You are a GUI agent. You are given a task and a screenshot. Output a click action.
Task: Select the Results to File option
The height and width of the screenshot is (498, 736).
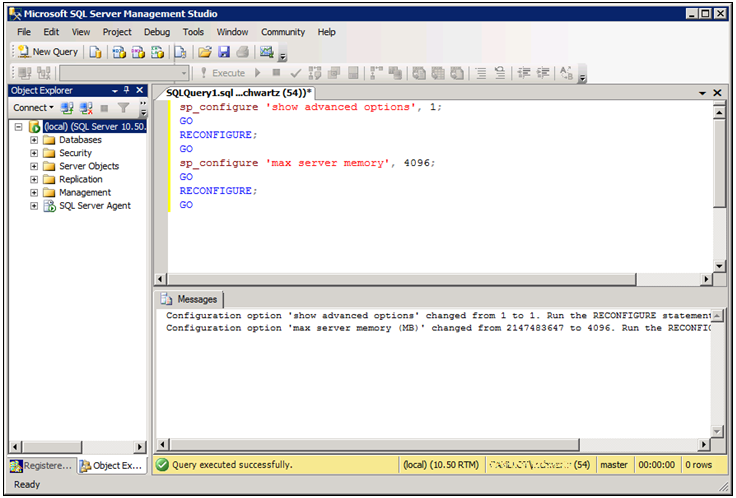tap(457, 73)
